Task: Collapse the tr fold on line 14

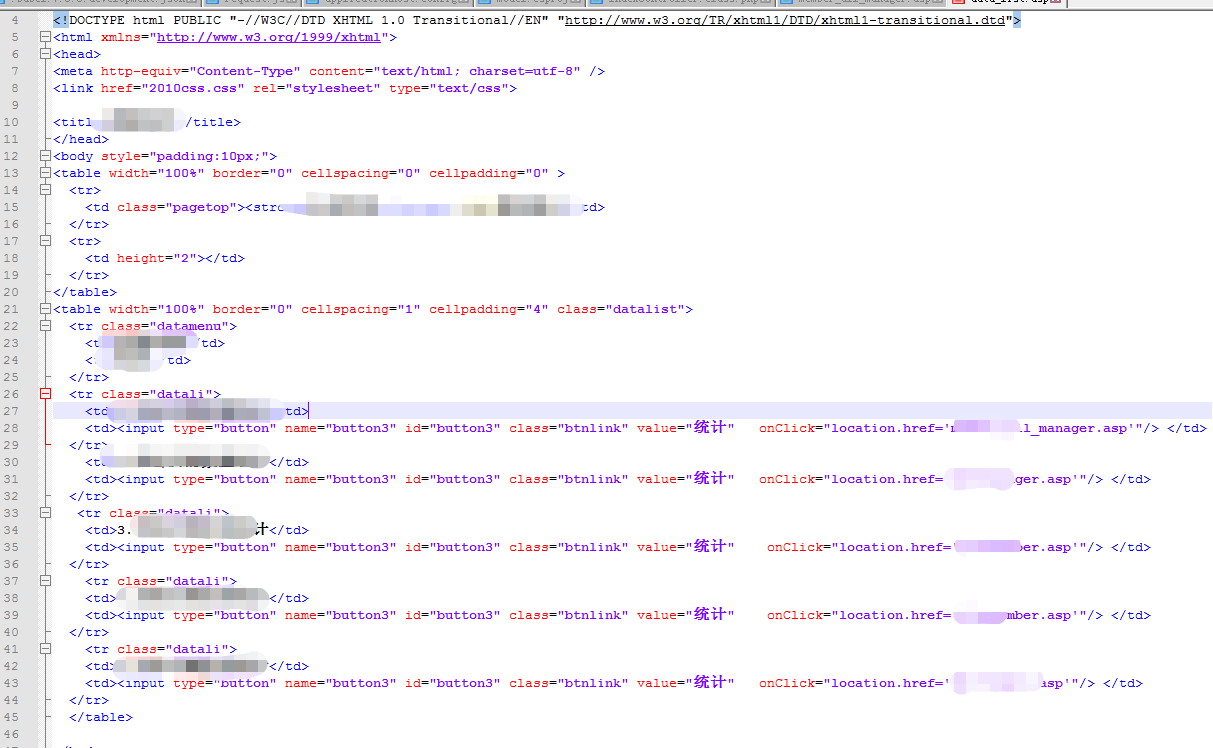Action: [45, 190]
